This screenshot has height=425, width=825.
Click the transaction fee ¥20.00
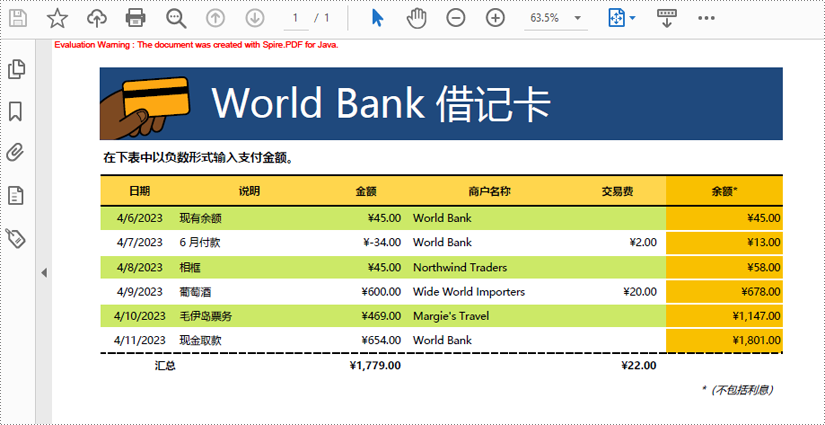640,291
